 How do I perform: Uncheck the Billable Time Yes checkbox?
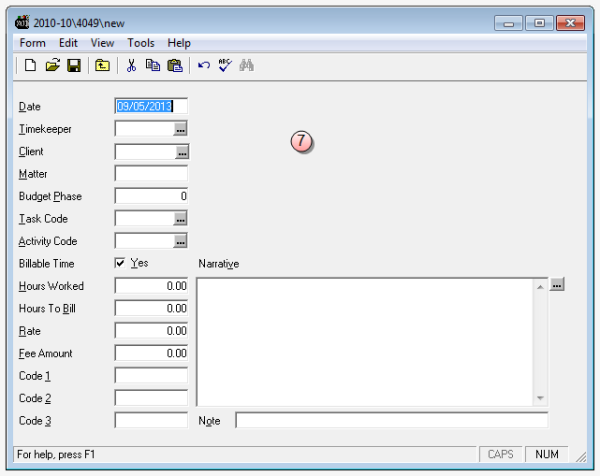(121, 263)
